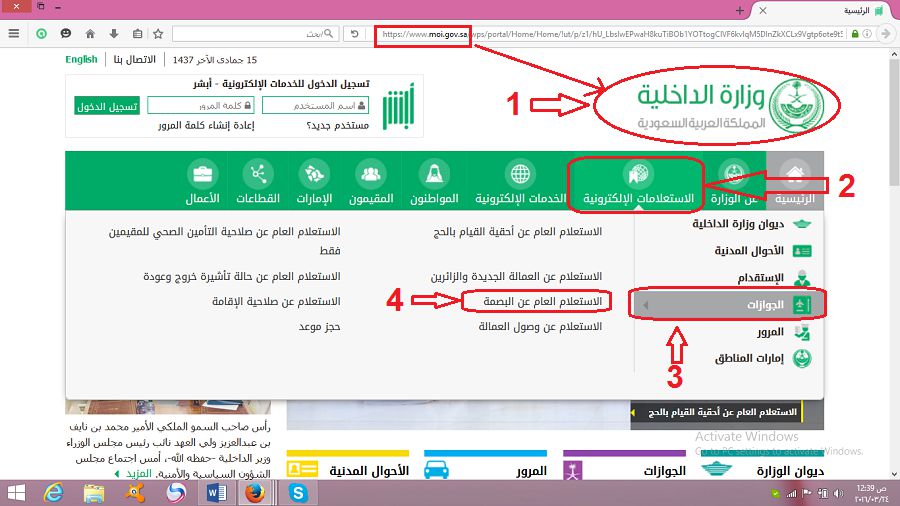Open الاستعلامات الإلكترونية menu
The height and width of the screenshot is (506, 900).
coord(638,181)
